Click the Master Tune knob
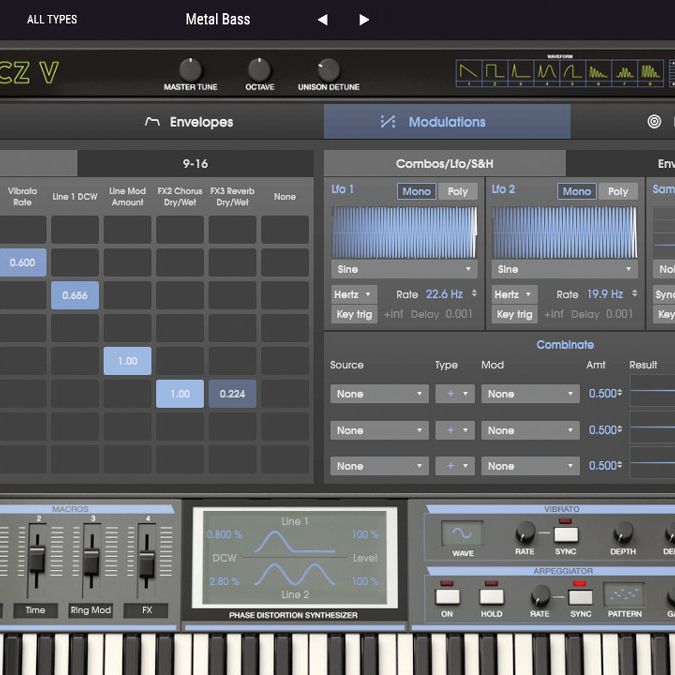The height and width of the screenshot is (675, 675). (x=190, y=69)
